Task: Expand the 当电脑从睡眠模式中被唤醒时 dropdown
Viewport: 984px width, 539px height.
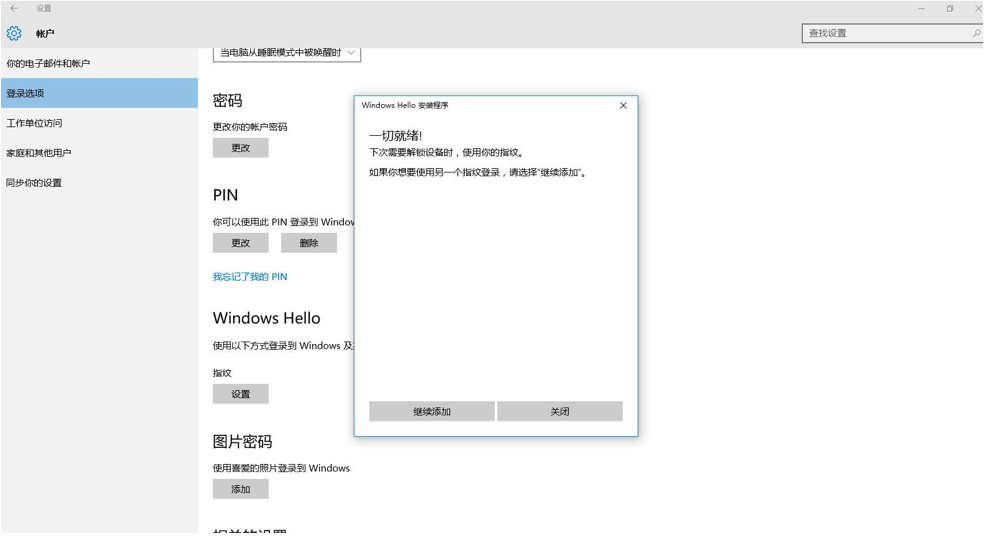Action: tap(287, 53)
